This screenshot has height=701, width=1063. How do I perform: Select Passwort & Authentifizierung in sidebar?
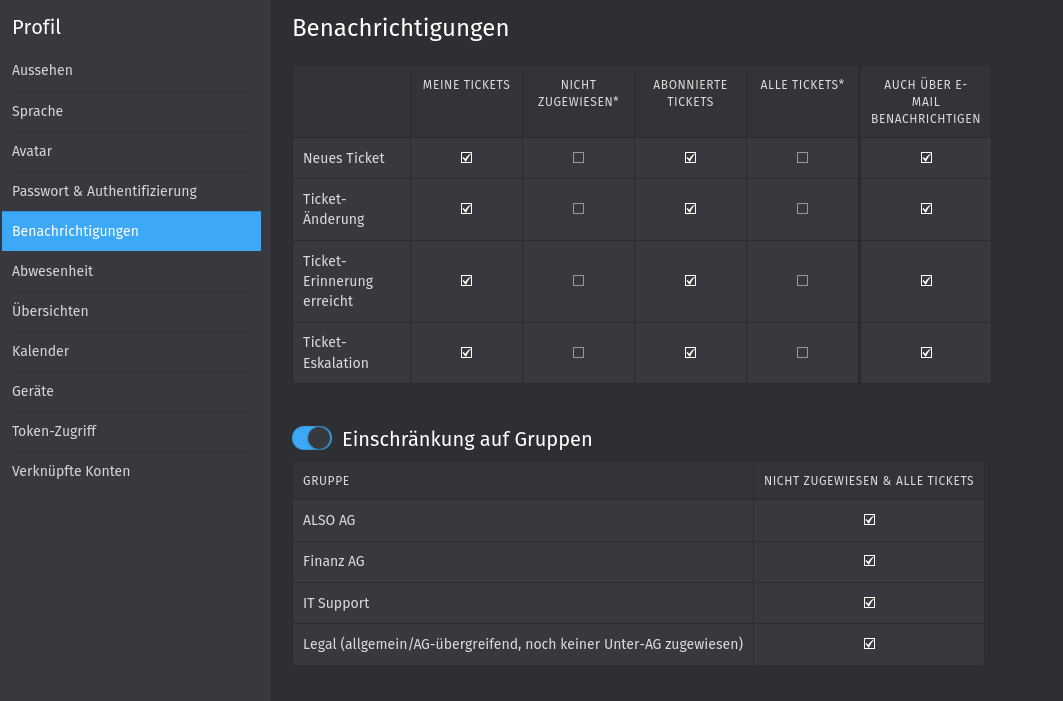pyautogui.click(x=104, y=191)
